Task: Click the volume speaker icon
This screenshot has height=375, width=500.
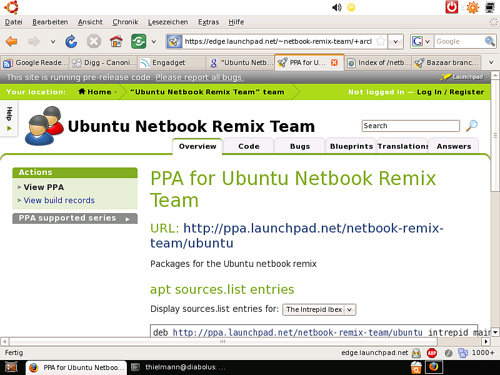Action: click(337, 7)
